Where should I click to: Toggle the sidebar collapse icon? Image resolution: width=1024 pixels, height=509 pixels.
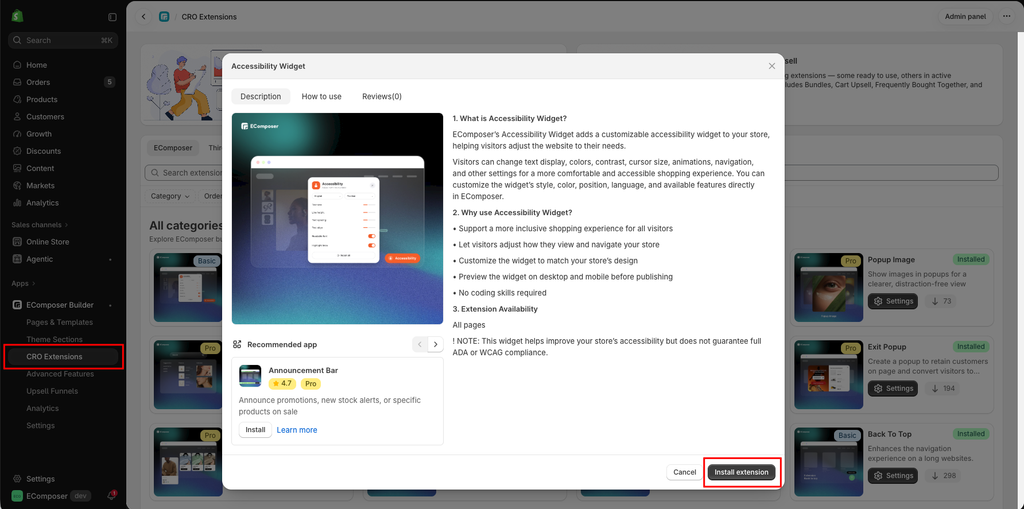(x=112, y=17)
